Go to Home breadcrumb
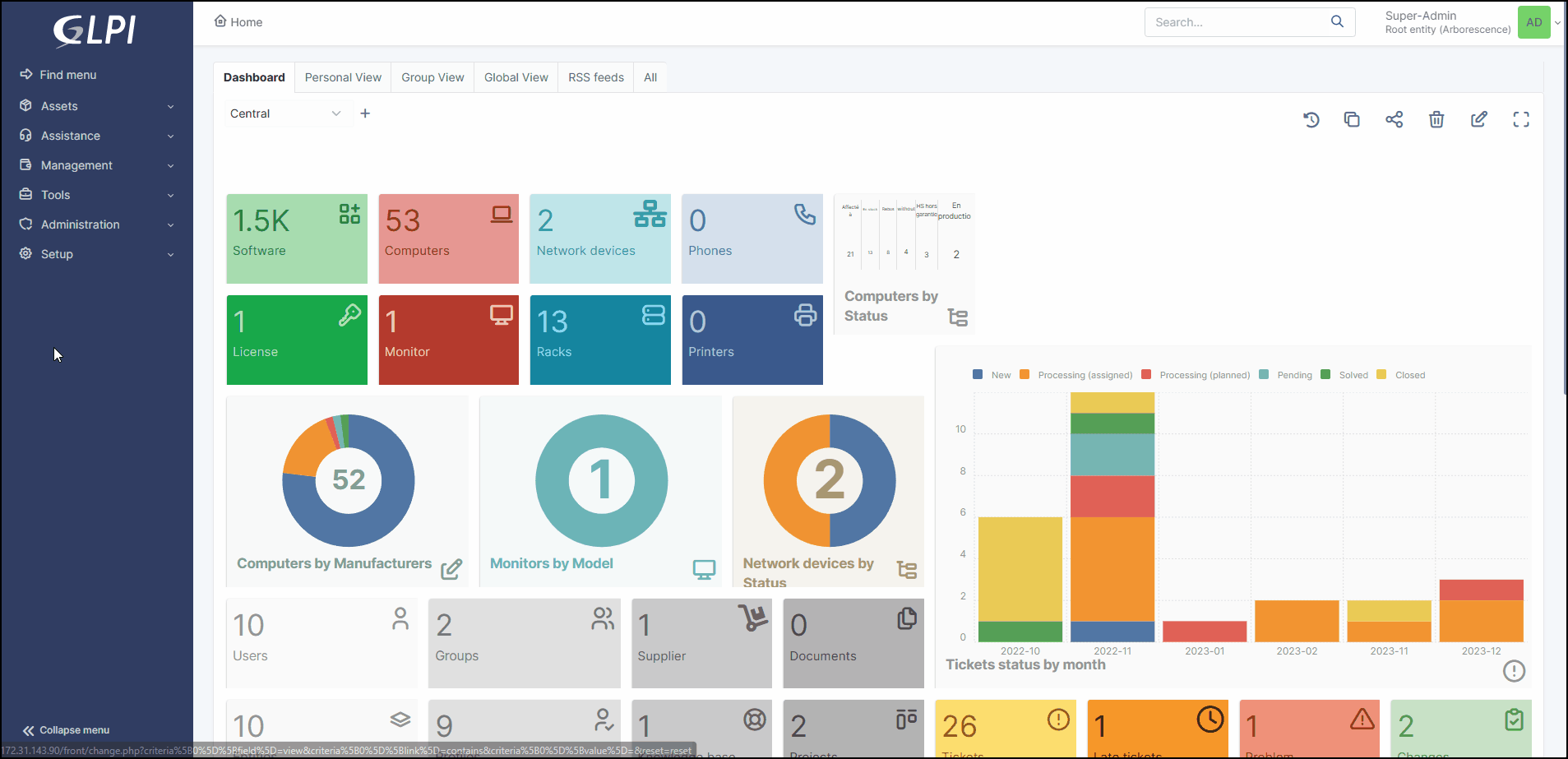Image resolution: width=1568 pixels, height=759 pixels. click(238, 22)
